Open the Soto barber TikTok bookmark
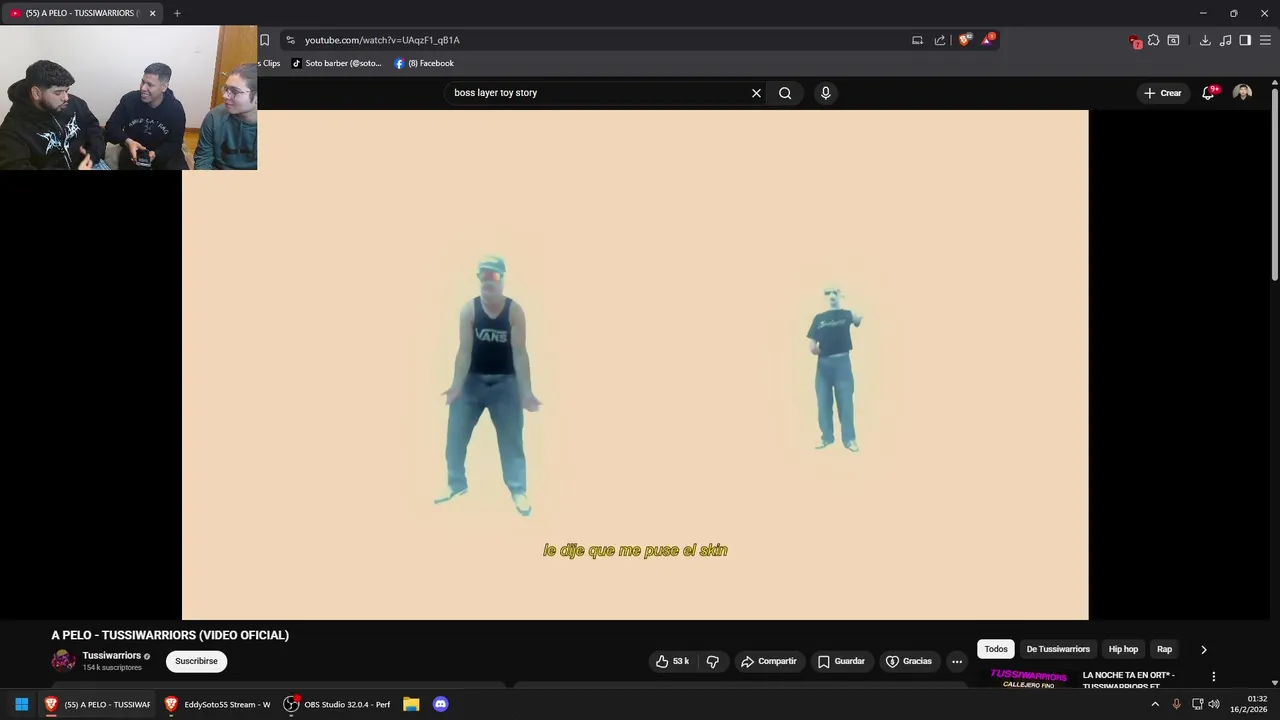This screenshot has height=720, width=1280. (x=337, y=63)
